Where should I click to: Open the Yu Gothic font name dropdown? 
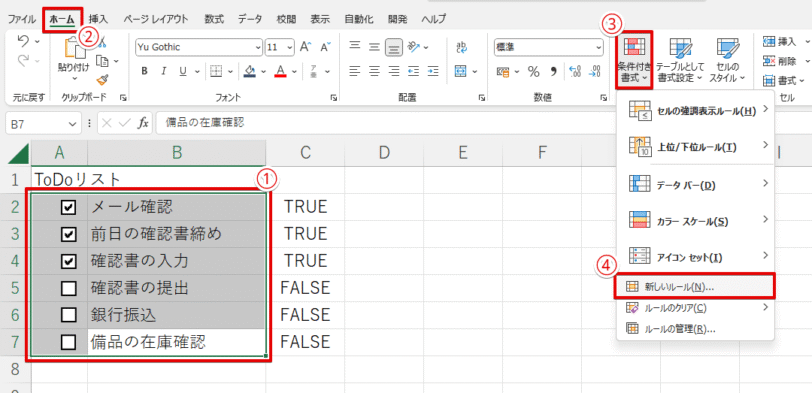[x=258, y=47]
